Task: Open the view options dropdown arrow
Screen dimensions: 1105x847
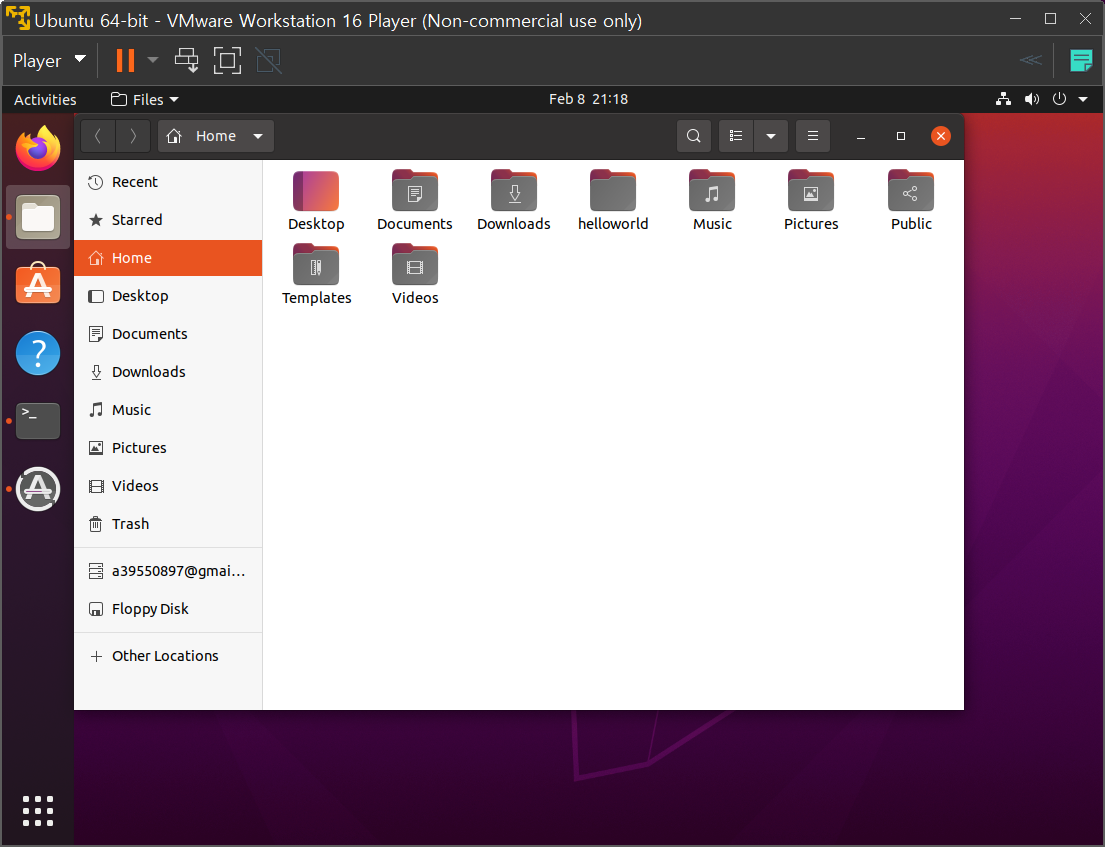Action: [771, 136]
